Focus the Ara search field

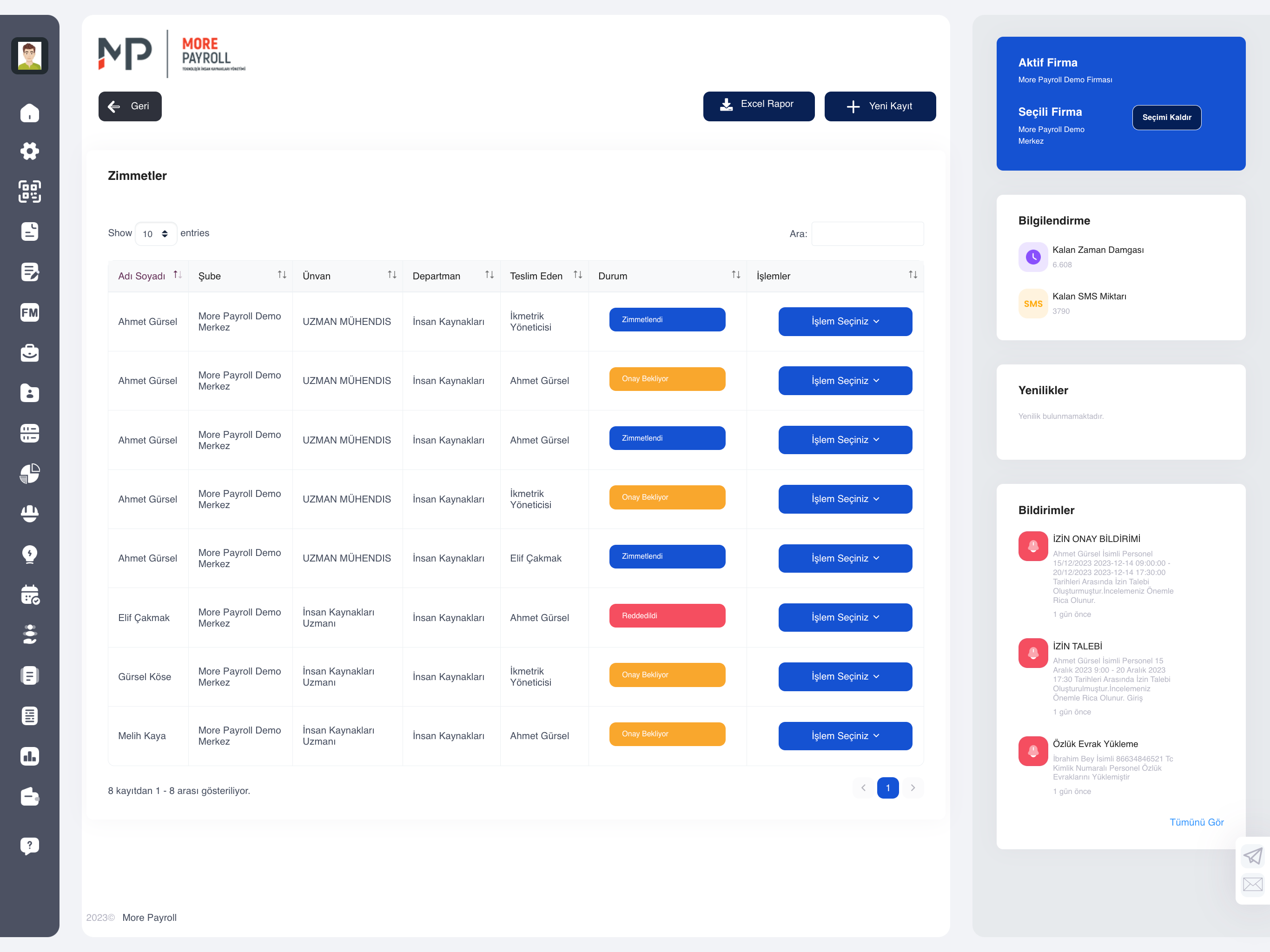tap(867, 234)
